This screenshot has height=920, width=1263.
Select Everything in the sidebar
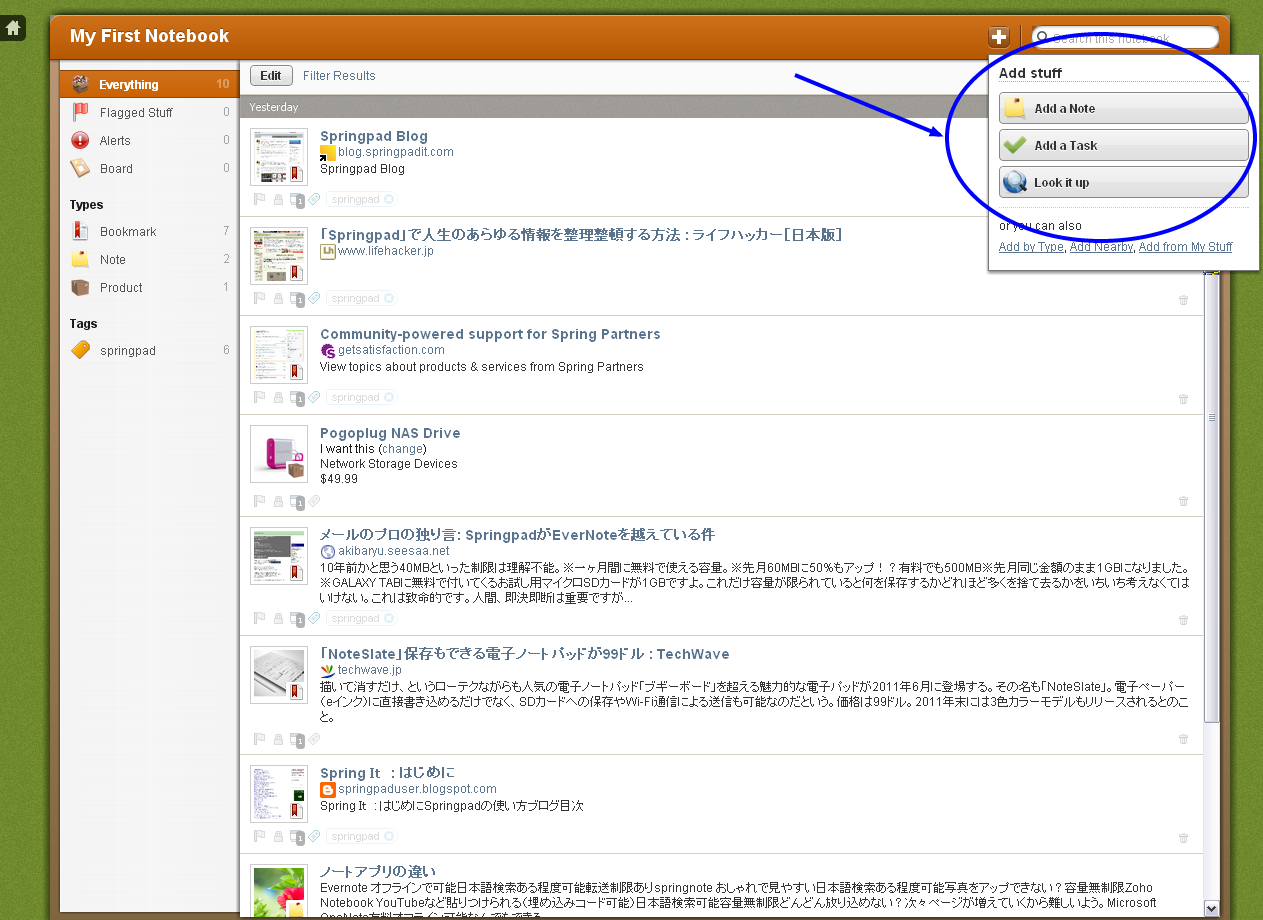[149, 85]
